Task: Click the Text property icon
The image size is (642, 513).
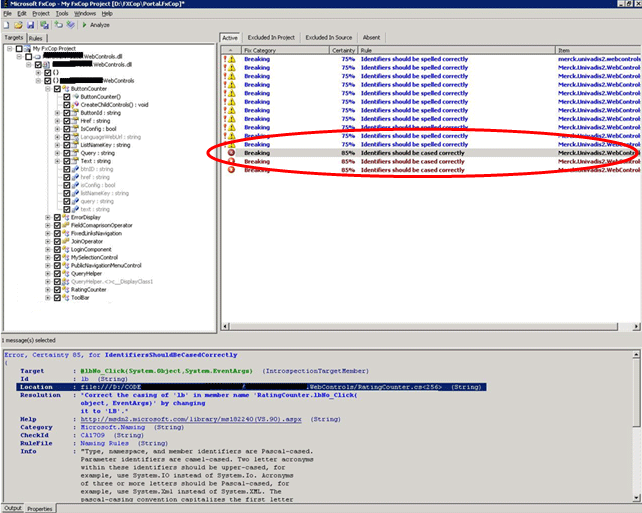Action: pyautogui.click(x=76, y=161)
